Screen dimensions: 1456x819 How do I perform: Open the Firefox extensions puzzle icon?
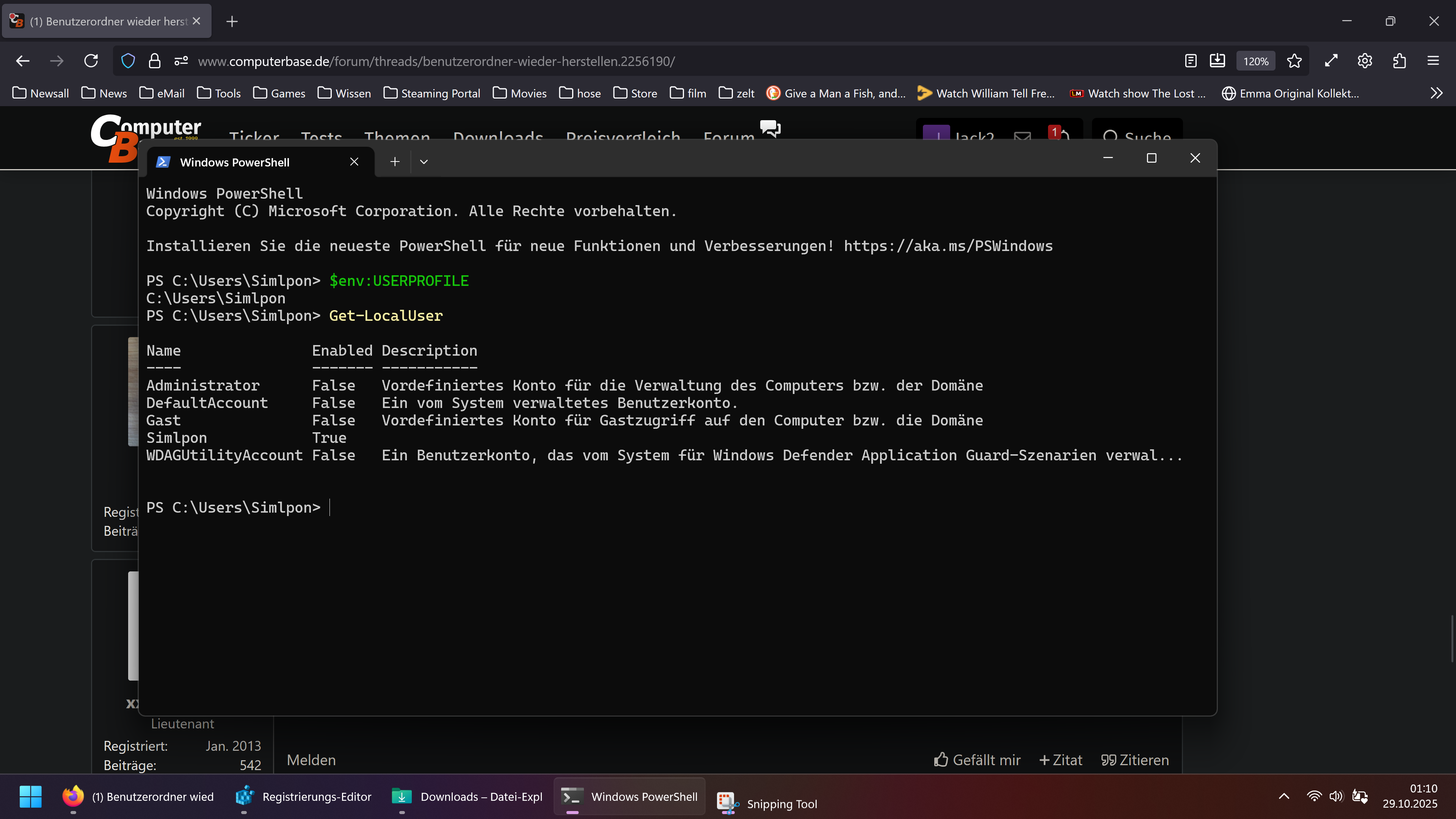(x=1399, y=61)
